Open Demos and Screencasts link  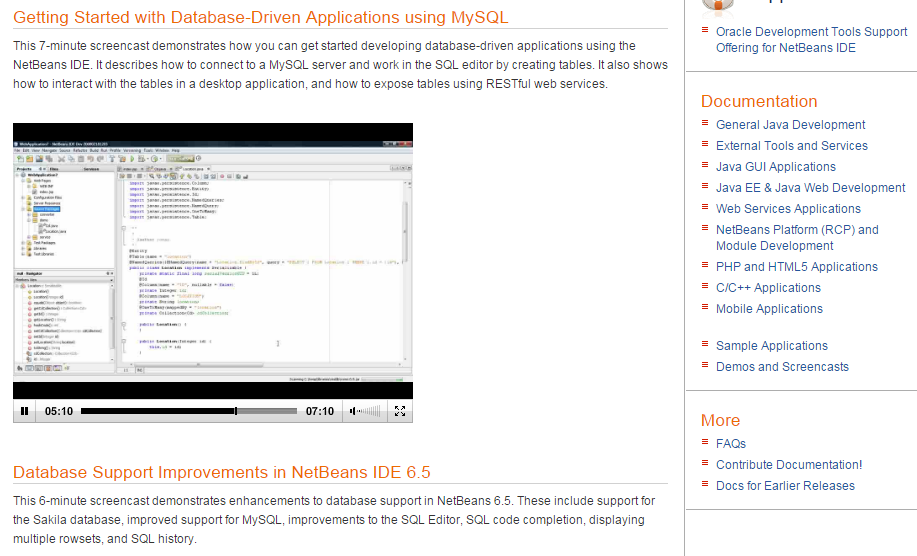tap(782, 367)
